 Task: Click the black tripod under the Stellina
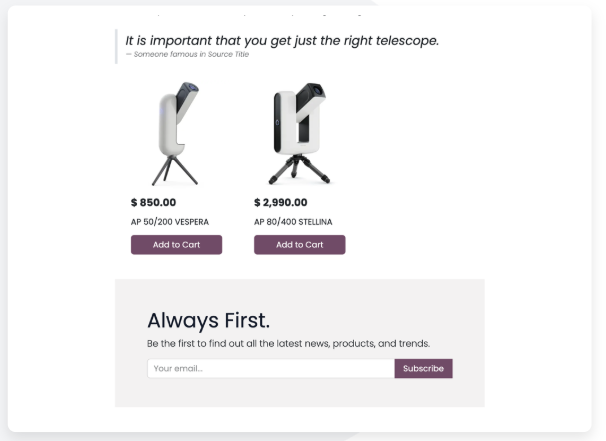[x=301, y=168]
